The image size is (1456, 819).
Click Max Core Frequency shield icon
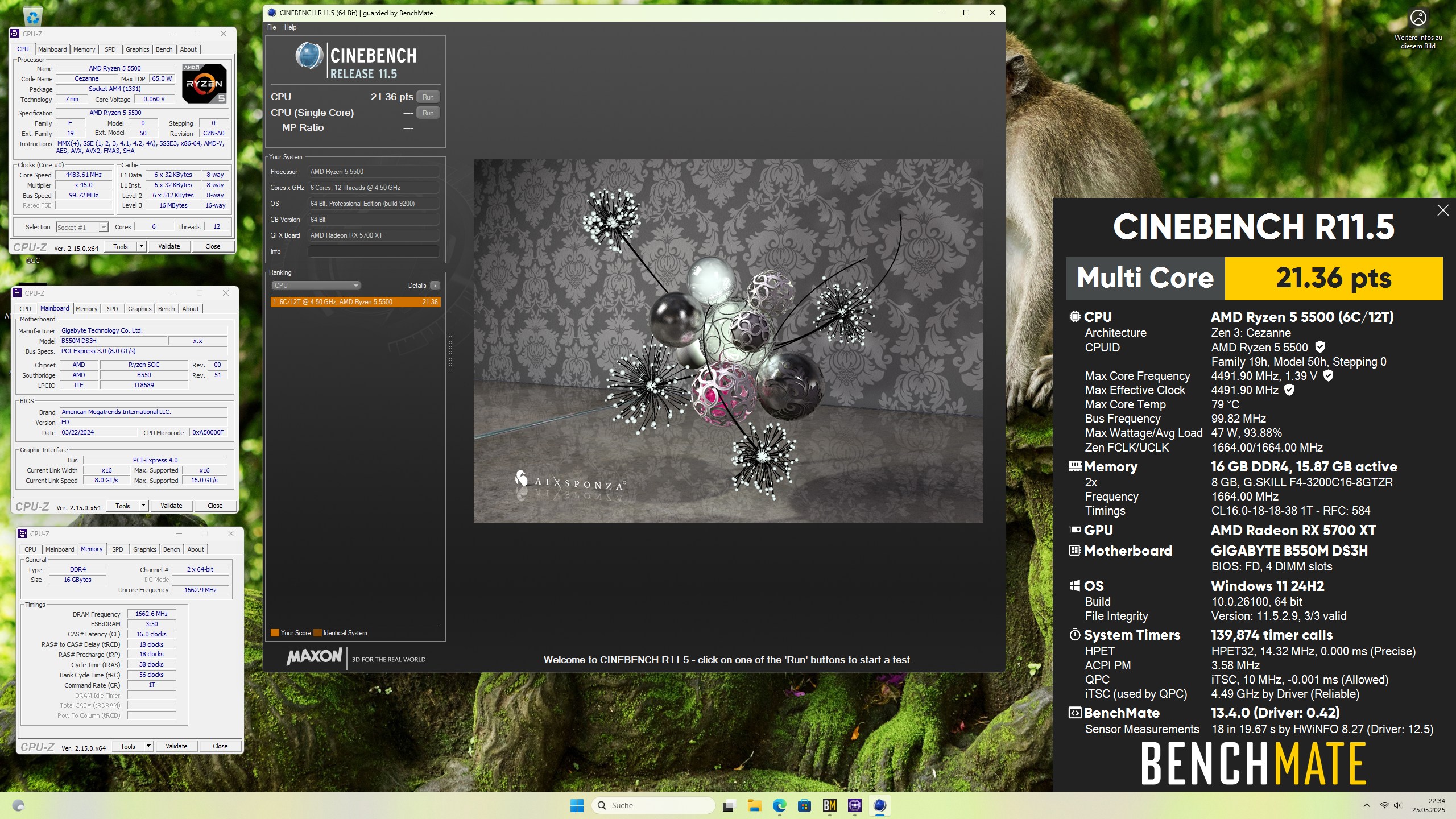coord(1328,375)
